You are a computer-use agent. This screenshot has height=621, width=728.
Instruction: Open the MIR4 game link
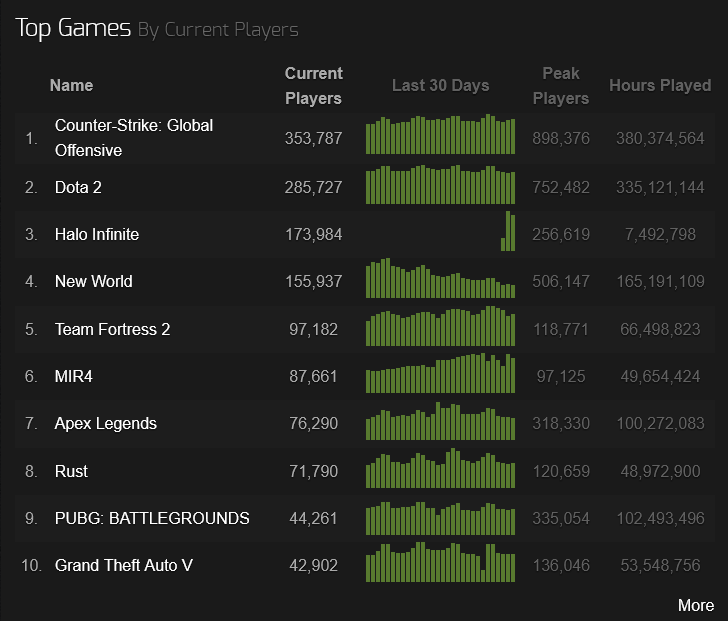(73, 376)
